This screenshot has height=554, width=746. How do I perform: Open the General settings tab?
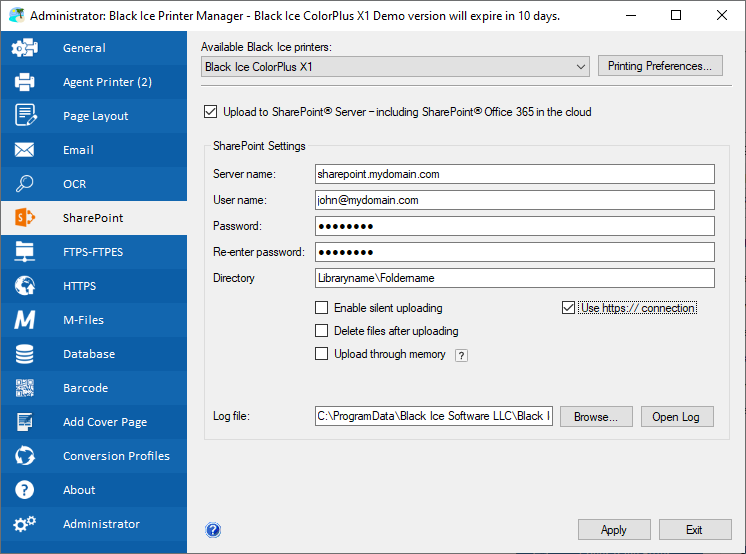(94, 48)
